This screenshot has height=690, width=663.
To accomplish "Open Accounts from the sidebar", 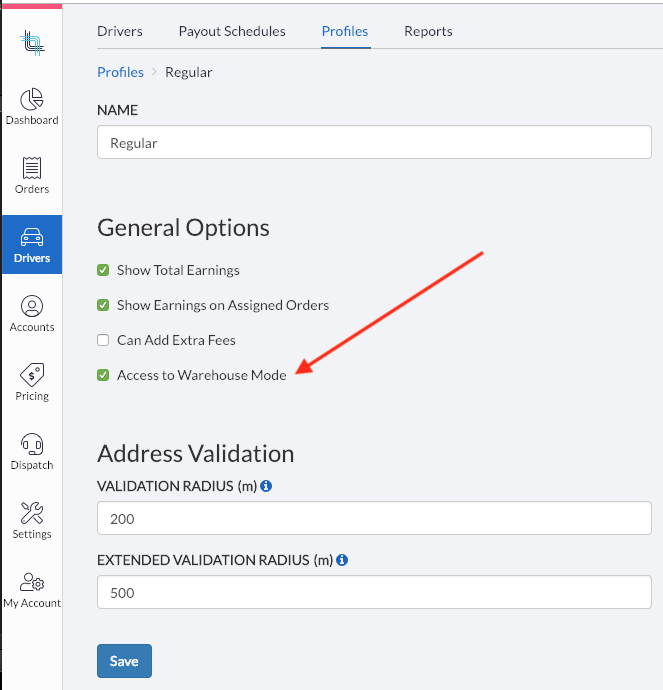I will (32, 313).
